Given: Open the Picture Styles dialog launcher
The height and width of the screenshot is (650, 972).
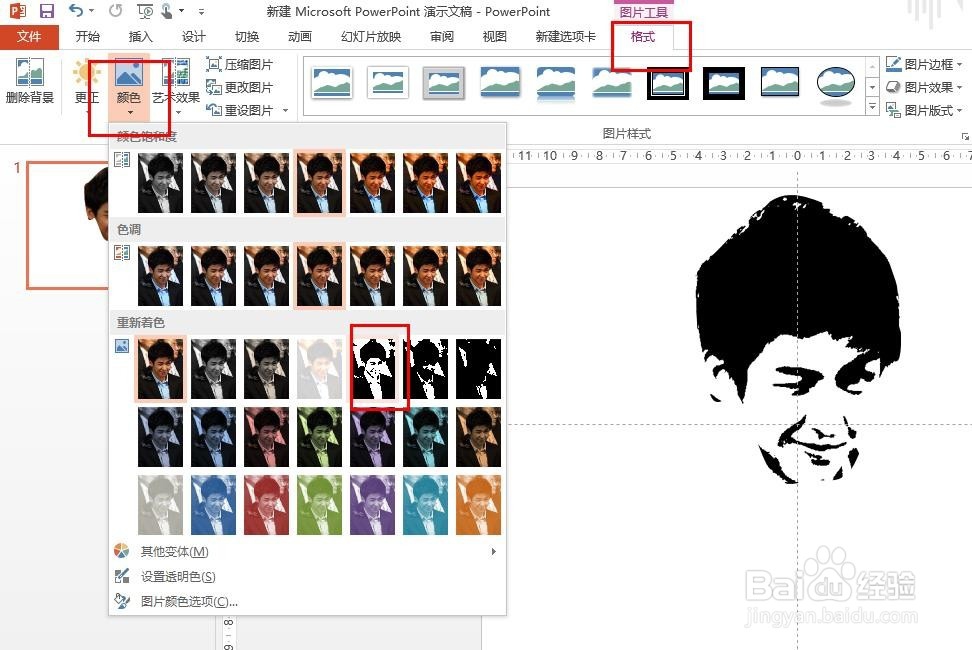Looking at the screenshot, I should click(965, 136).
